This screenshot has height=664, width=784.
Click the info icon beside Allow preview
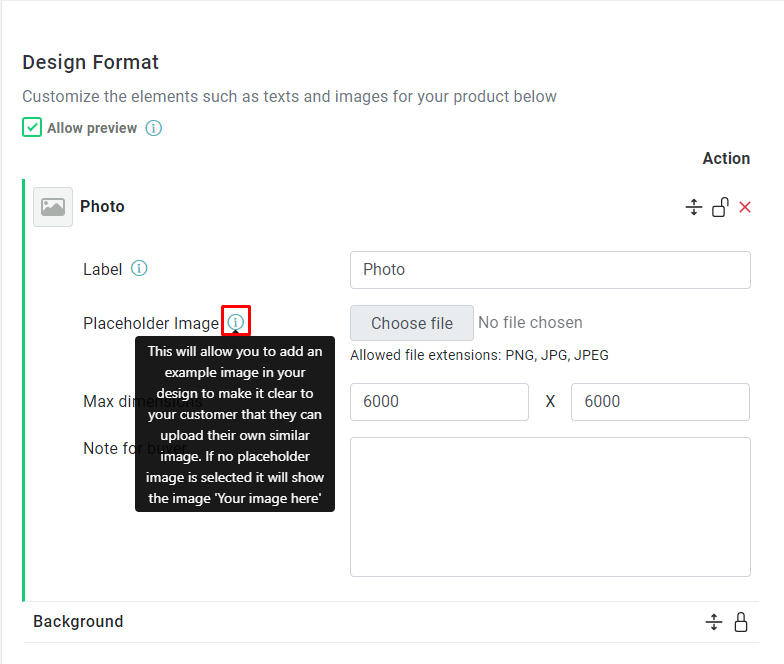click(154, 128)
